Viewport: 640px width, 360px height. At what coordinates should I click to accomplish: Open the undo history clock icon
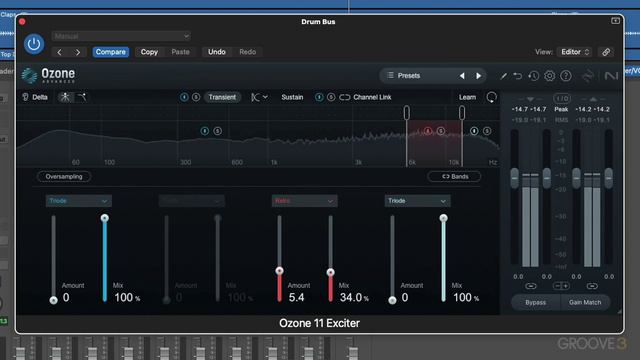[533, 76]
